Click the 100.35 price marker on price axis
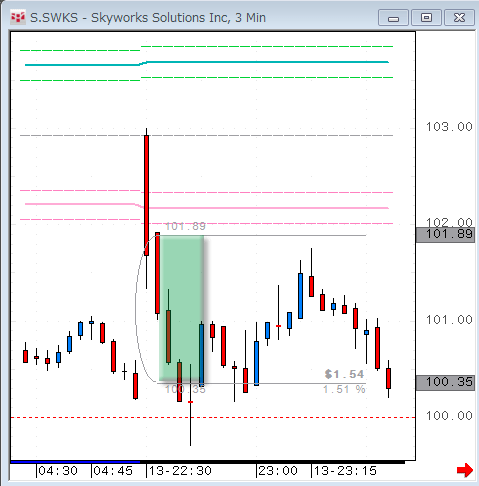This screenshot has width=479, height=486. point(446,382)
